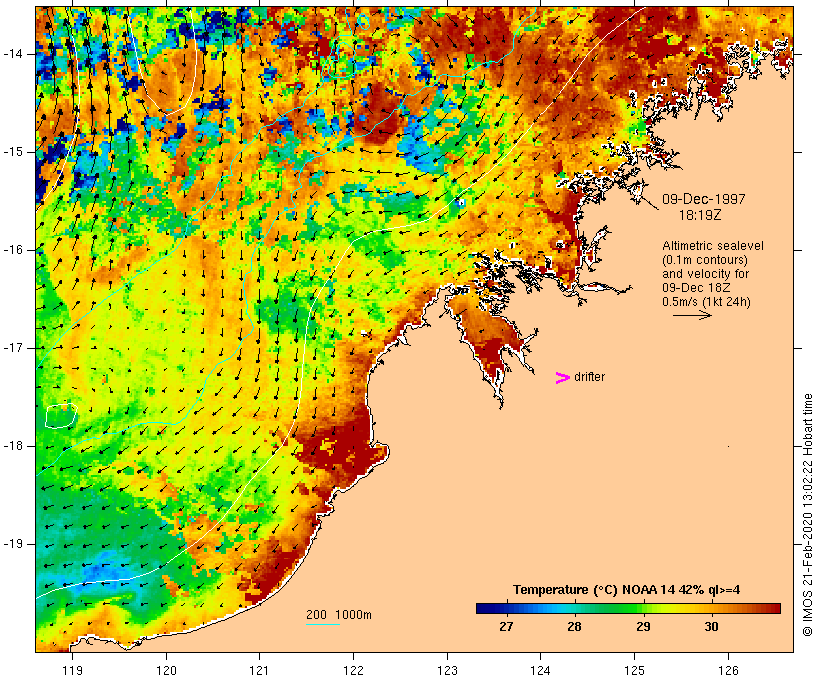820x680 pixels.
Task: Click the IMOS copyright timestamp text
Action: click(807, 515)
